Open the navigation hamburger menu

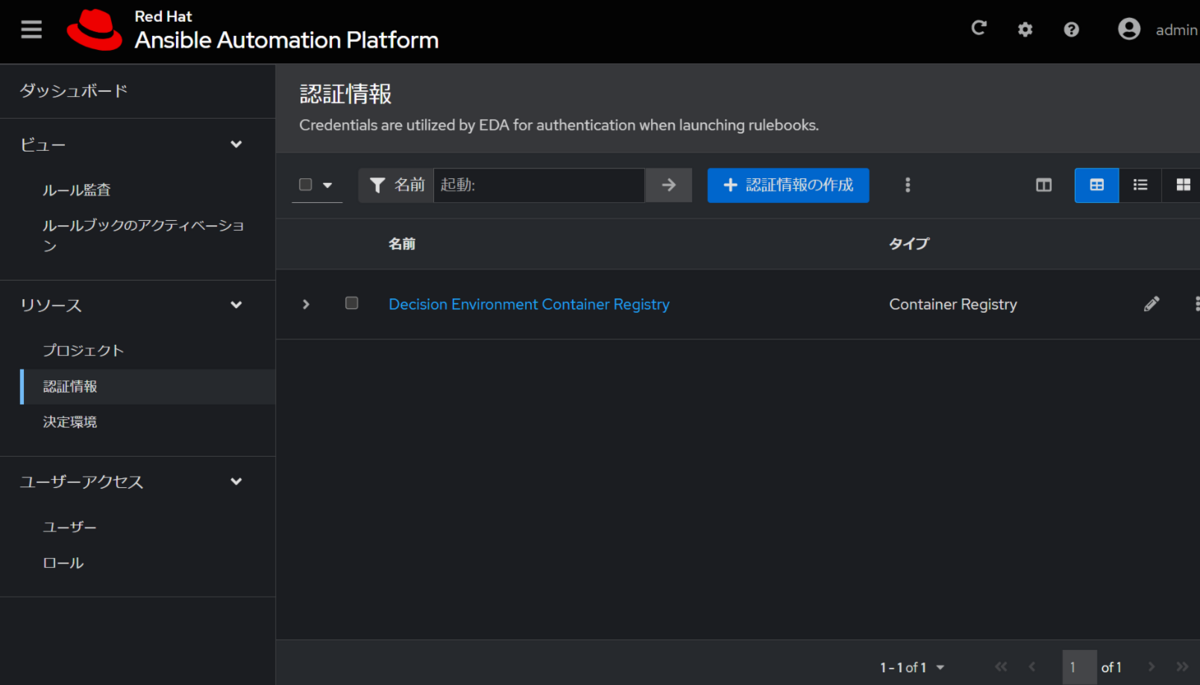point(31,28)
